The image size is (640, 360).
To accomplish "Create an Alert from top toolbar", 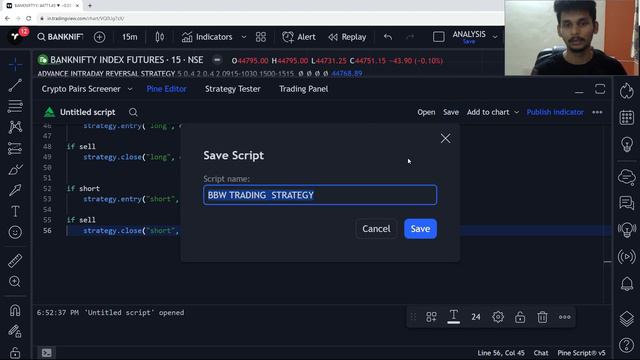I will [x=299, y=37].
